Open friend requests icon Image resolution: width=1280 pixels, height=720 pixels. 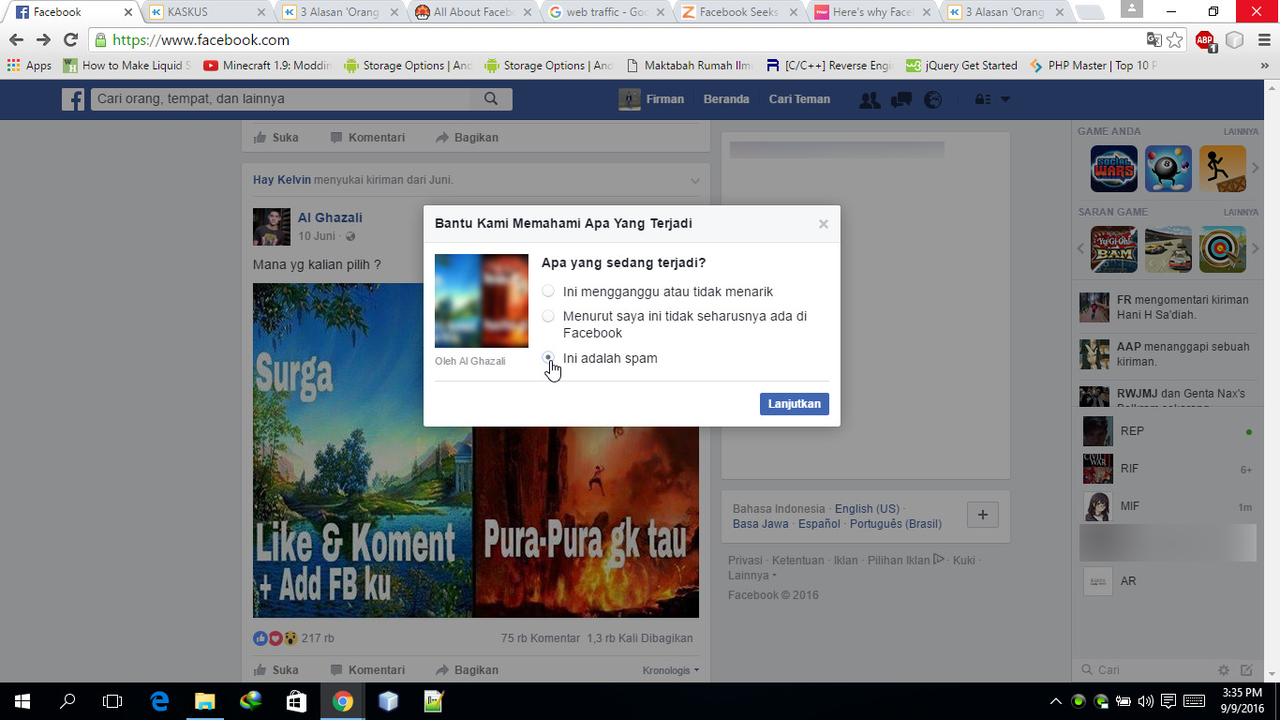(870, 100)
